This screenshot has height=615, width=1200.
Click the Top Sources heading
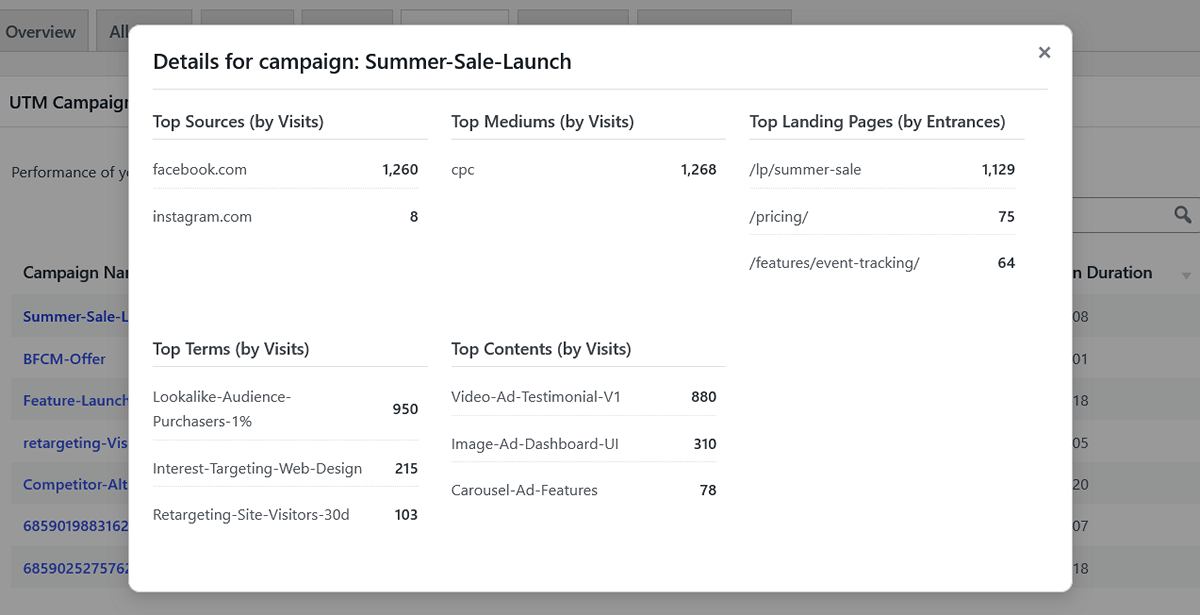click(x=238, y=121)
